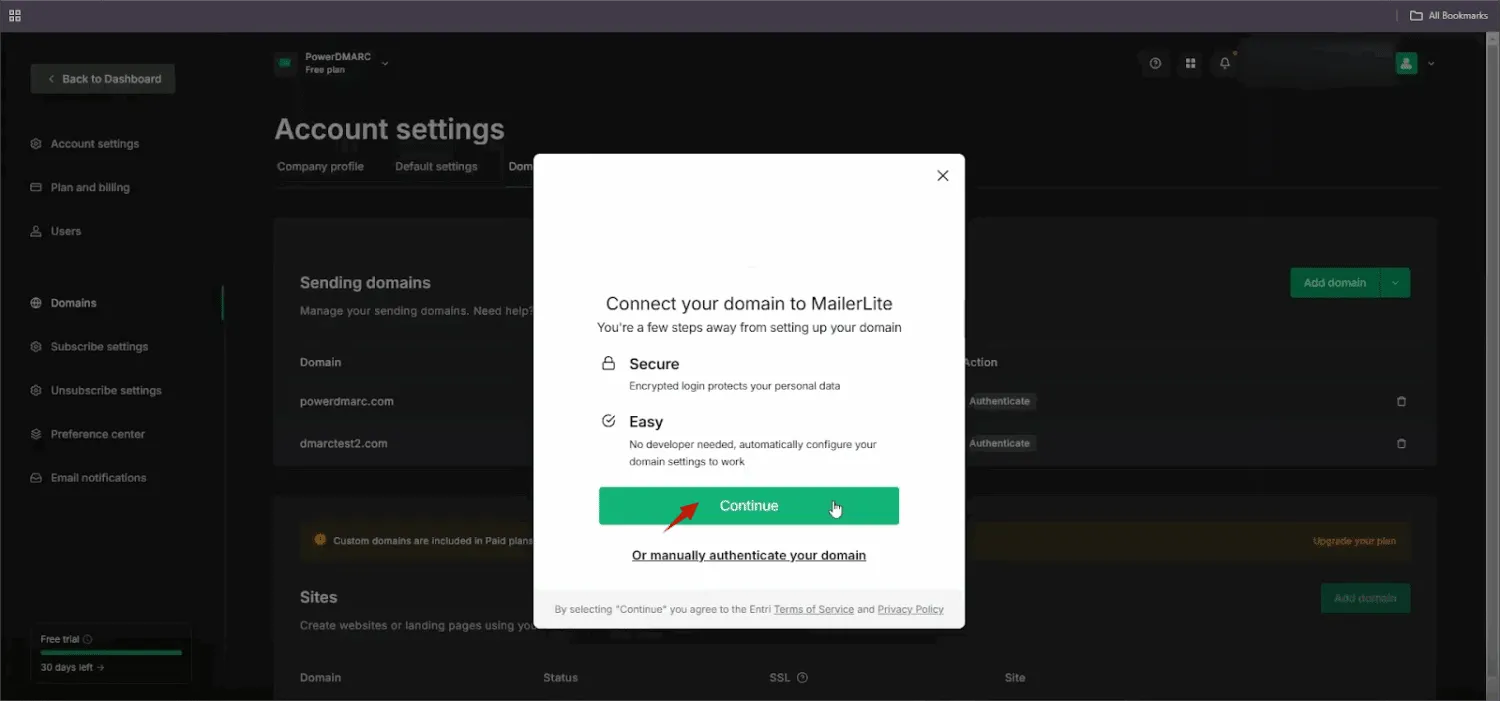
Task: Click the Email notifications envelope icon
Action: click(x=36, y=478)
